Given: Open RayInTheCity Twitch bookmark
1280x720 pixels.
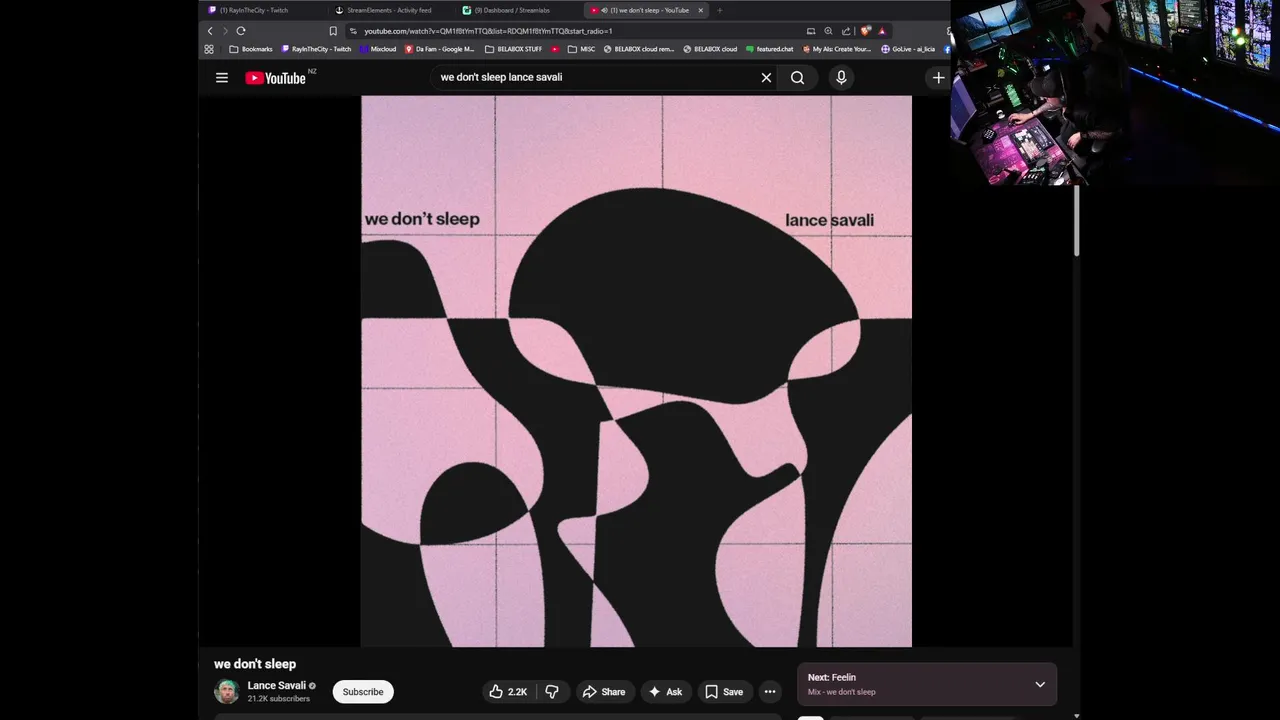Looking at the screenshot, I should pyautogui.click(x=317, y=49).
